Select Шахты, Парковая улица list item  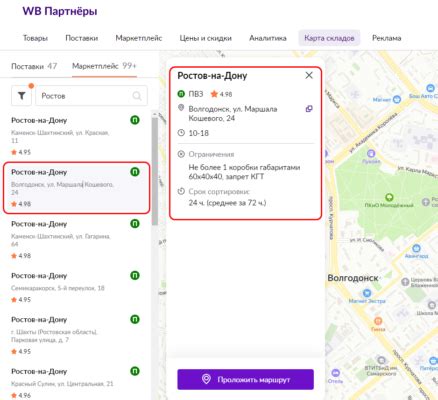pyautogui.click(x=76, y=335)
